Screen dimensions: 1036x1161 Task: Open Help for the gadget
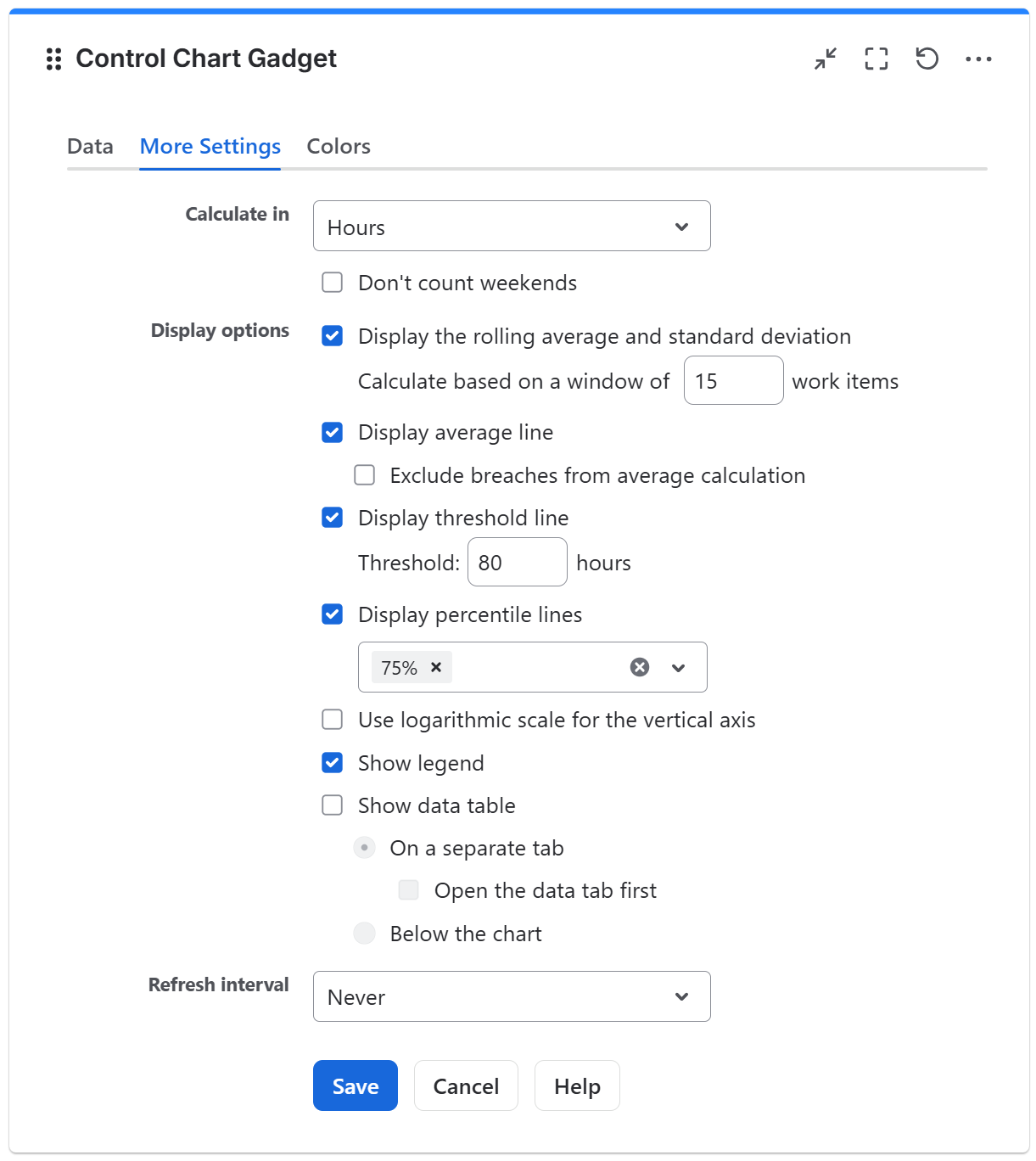(x=577, y=1085)
